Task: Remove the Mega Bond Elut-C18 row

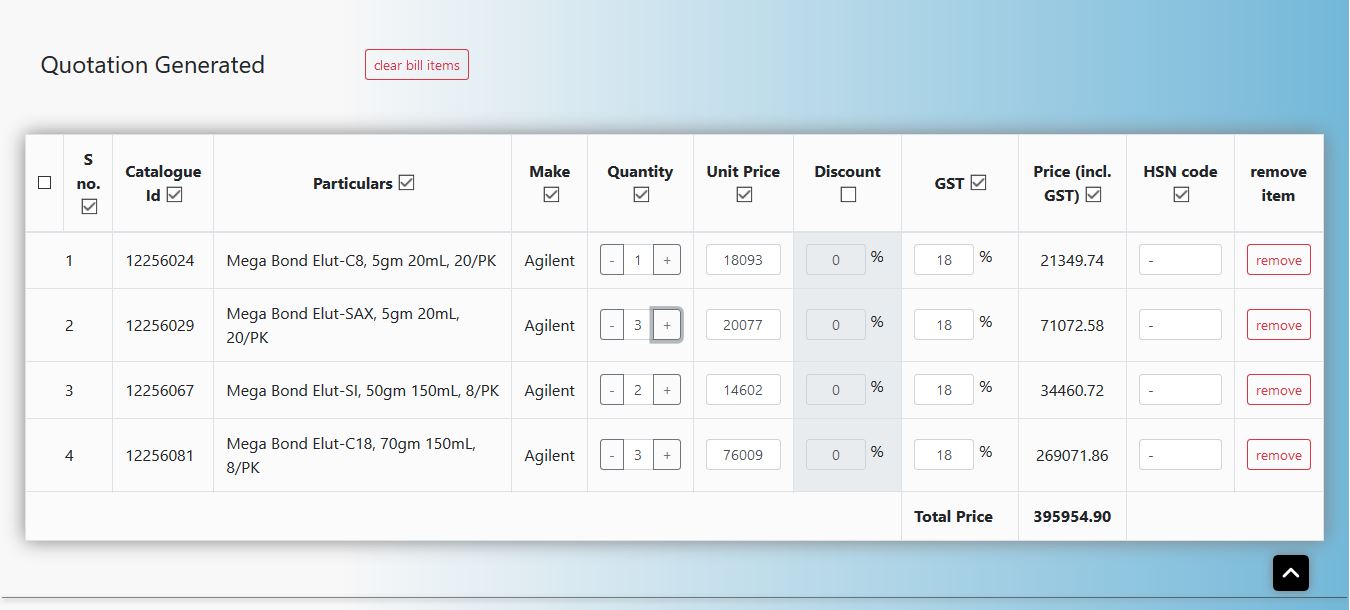Action: pos(1278,455)
